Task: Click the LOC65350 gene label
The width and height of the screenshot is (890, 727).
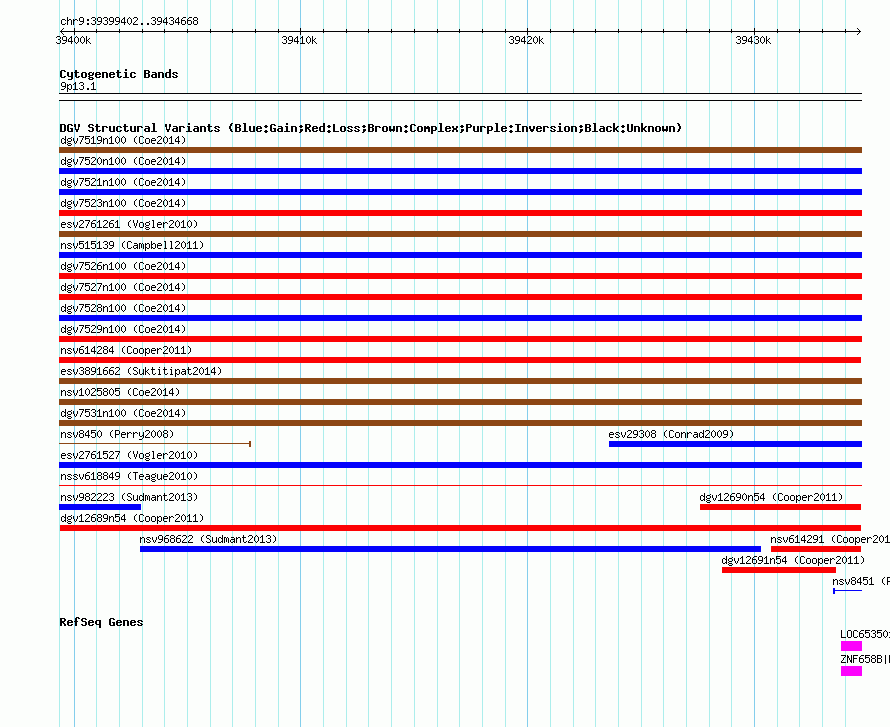Action: (x=865, y=634)
